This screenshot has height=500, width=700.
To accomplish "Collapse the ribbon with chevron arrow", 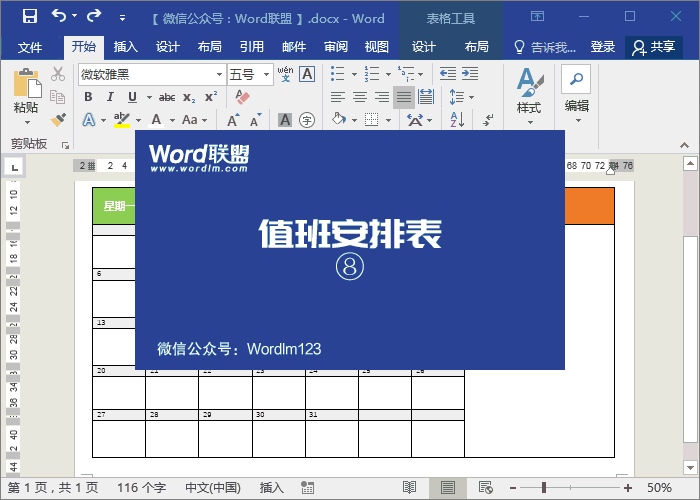I will tap(684, 145).
